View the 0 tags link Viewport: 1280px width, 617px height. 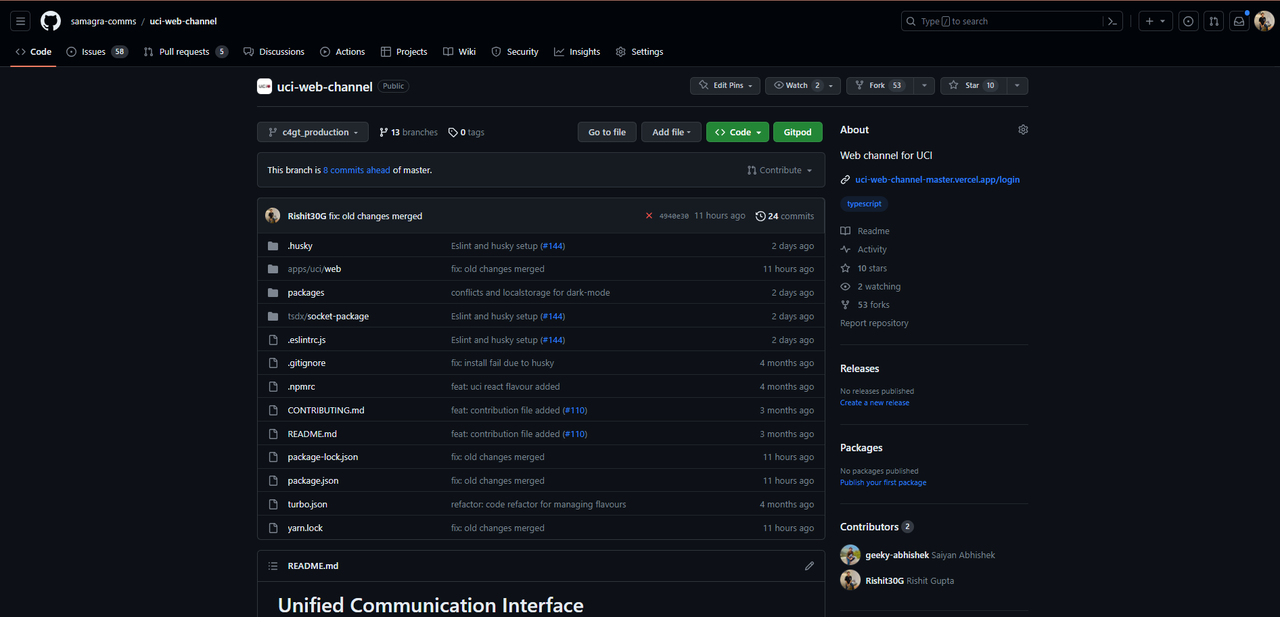pyautogui.click(x=466, y=132)
